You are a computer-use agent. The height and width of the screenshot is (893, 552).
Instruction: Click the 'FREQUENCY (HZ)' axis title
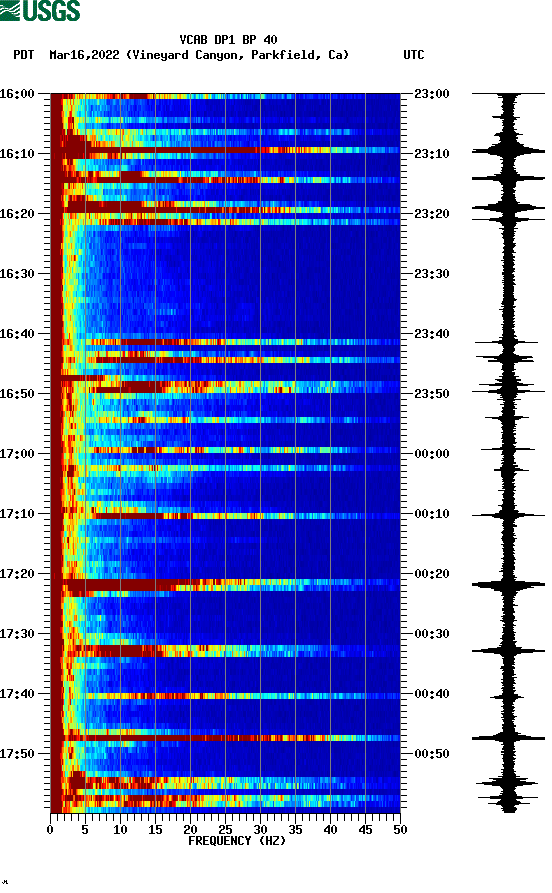[237, 841]
